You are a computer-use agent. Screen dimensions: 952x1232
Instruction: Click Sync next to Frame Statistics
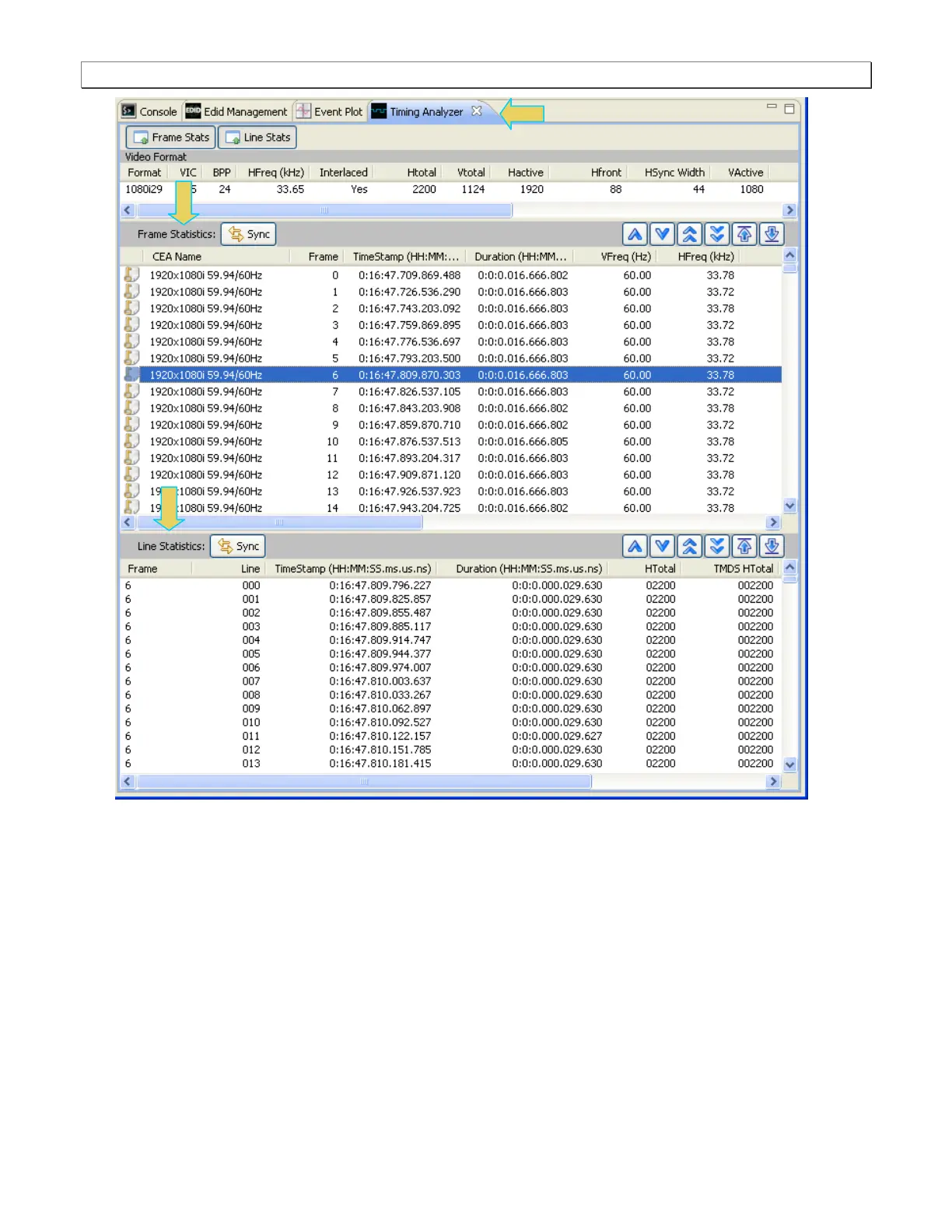pos(249,234)
